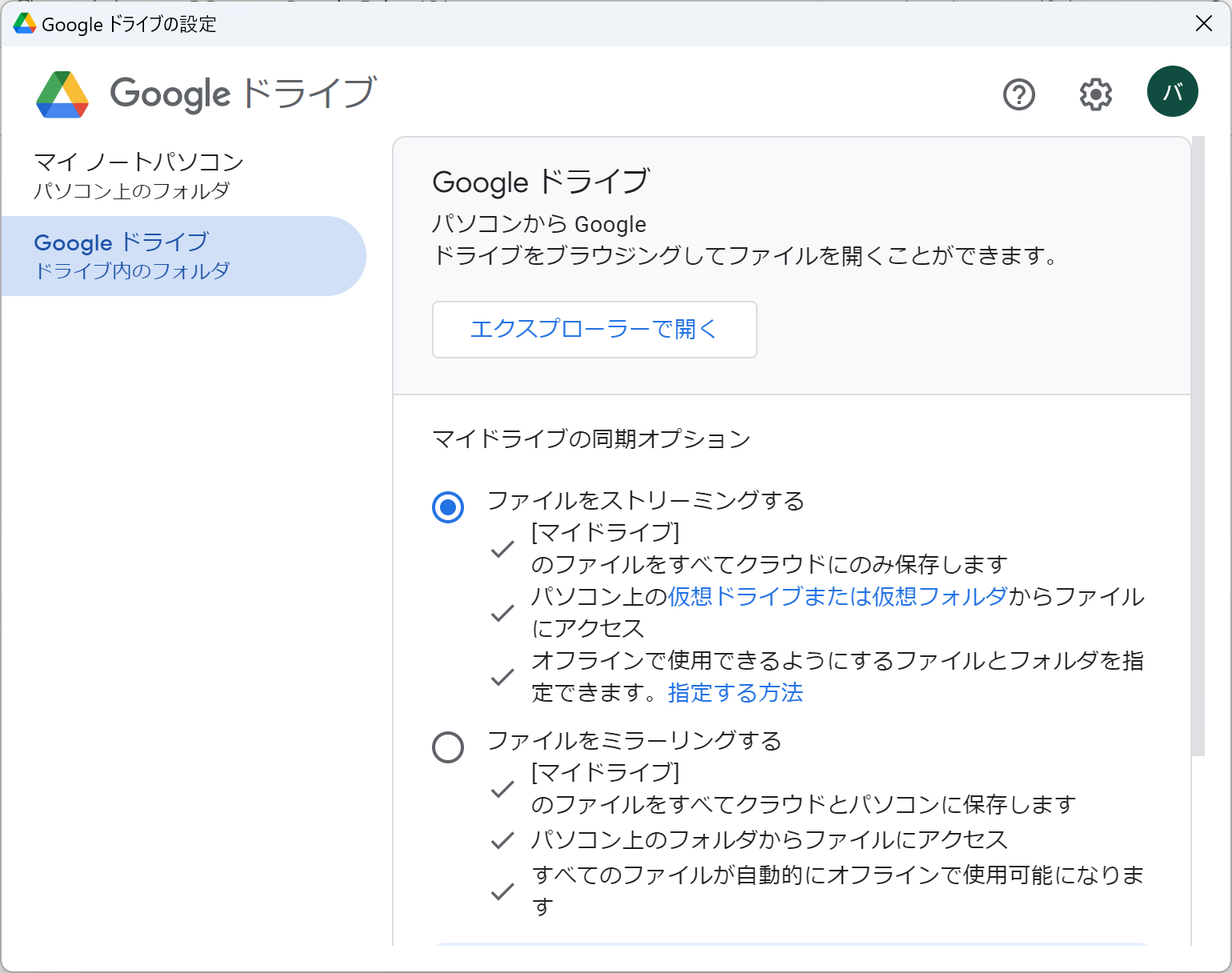Click the マイドライブの同期オプション heading
The width and height of the screenshot is (1232, 973).
tap(591, 438)
